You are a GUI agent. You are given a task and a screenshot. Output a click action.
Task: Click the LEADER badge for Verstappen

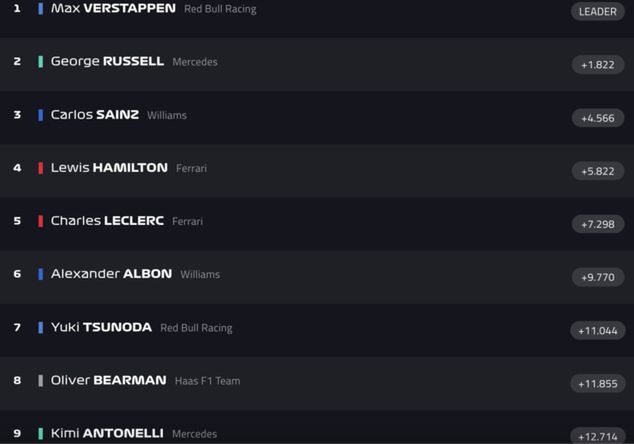pos(598,12)
